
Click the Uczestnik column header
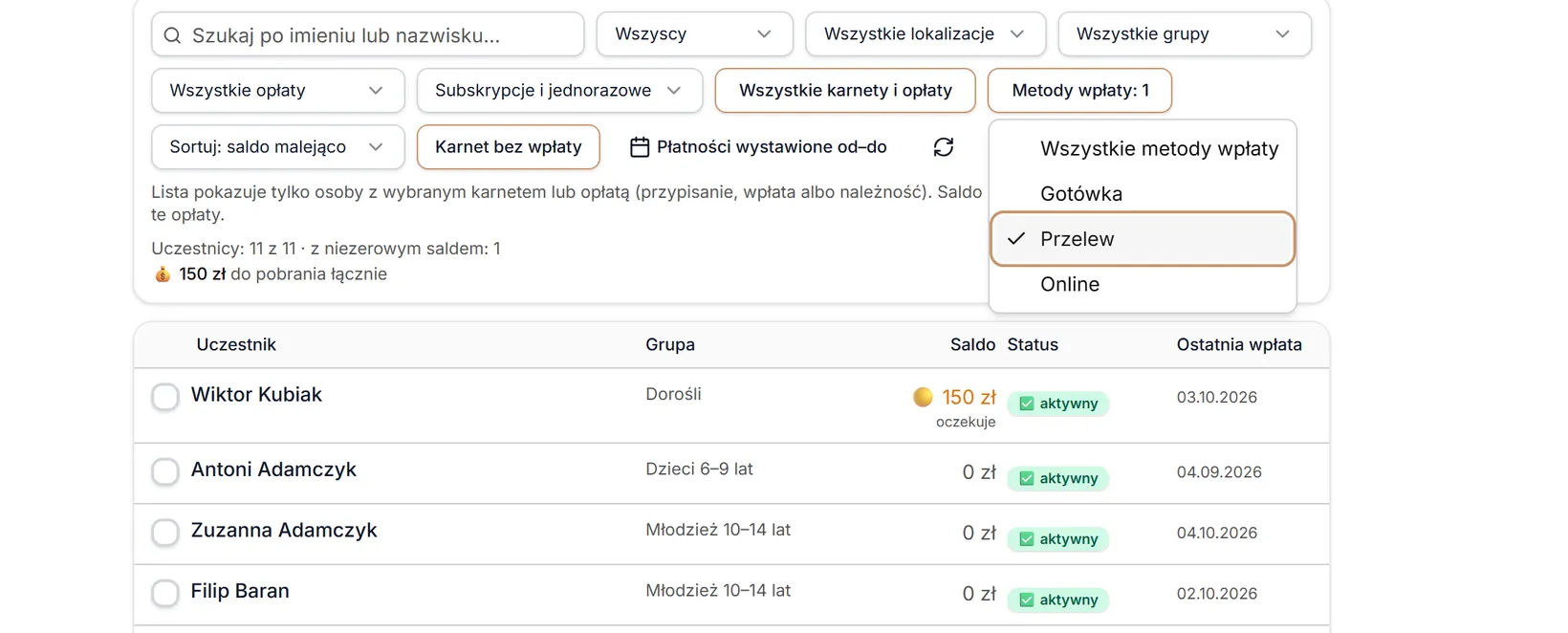(236, 345)
